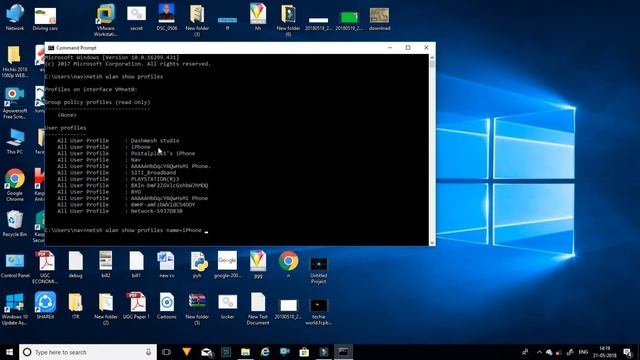Viewport: 640px width, 360px height.
Task: Open the This PC icon
Action: tap(15, 141)
